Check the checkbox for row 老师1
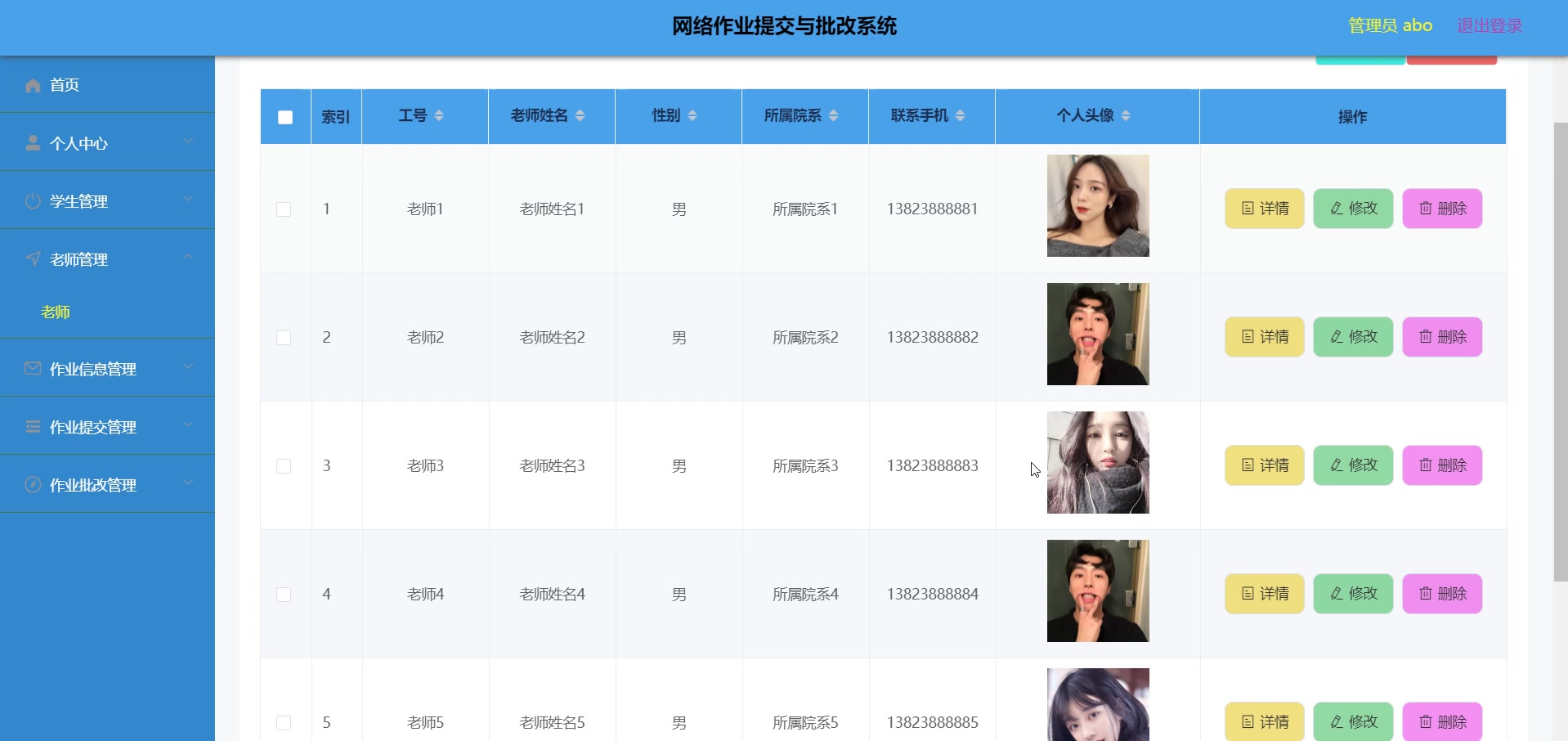 [x=284, y=209]
